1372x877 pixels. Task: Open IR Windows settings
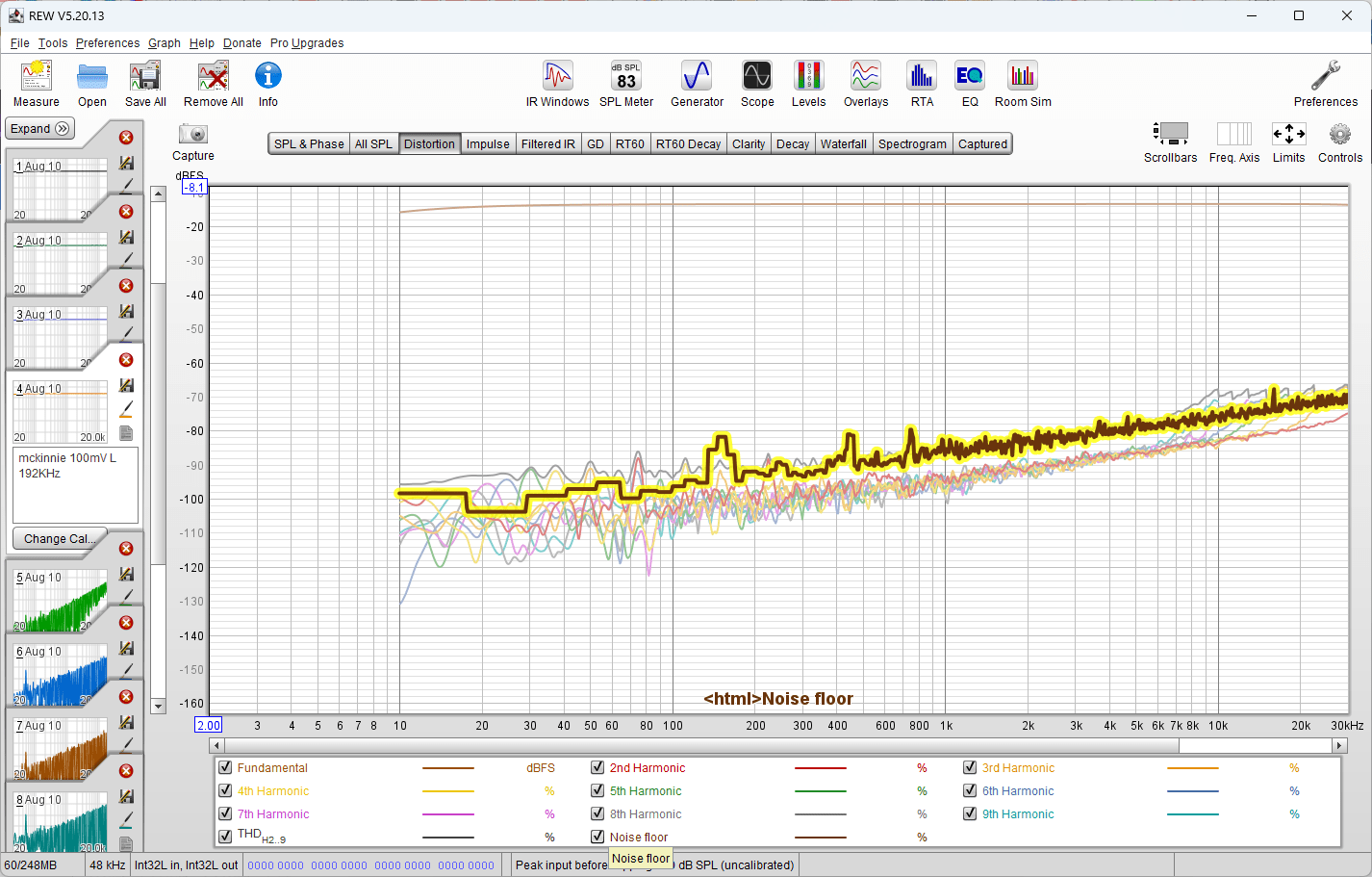pyautogui.click(x=558, y=84)
